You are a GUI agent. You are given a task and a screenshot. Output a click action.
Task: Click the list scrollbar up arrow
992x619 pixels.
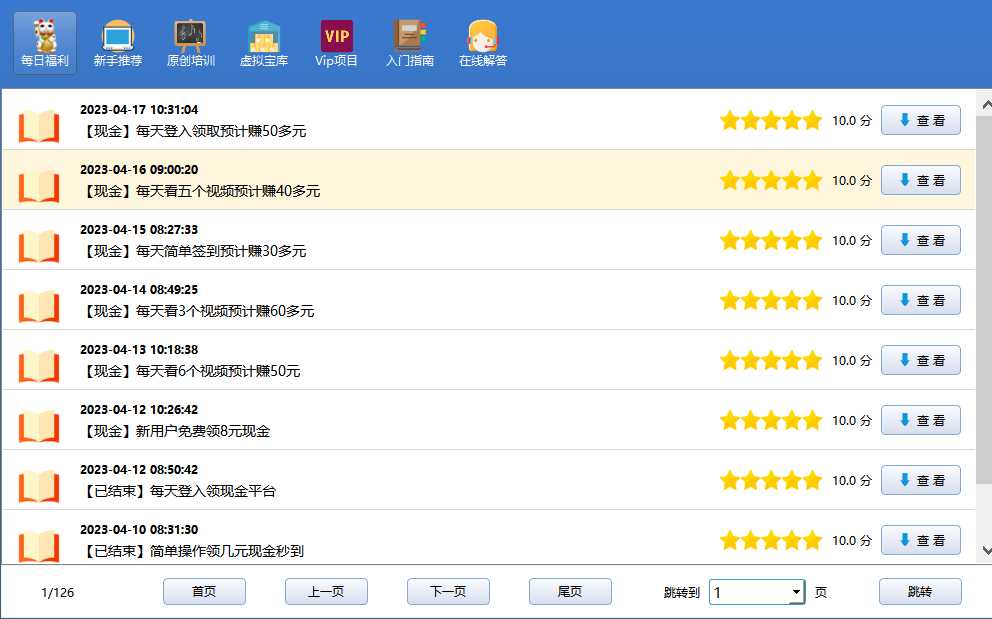(x=986, y=106)
